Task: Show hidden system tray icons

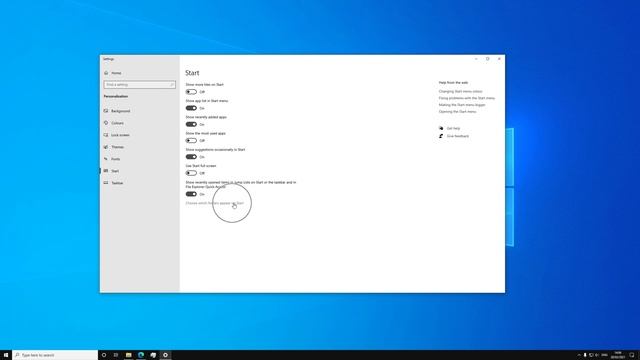Action: tap(579, 355)
